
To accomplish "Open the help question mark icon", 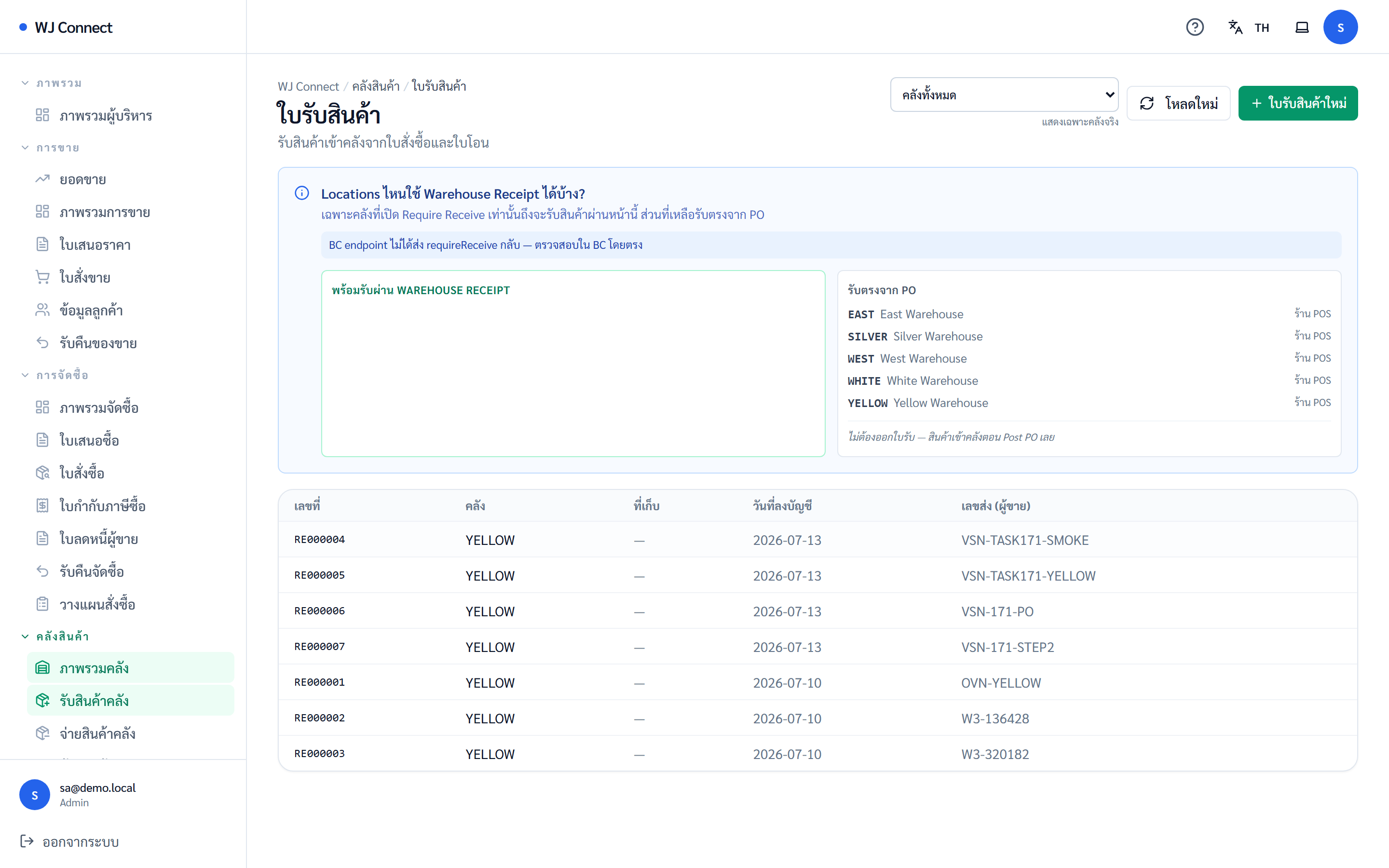I will click(x=1195, y=27).
